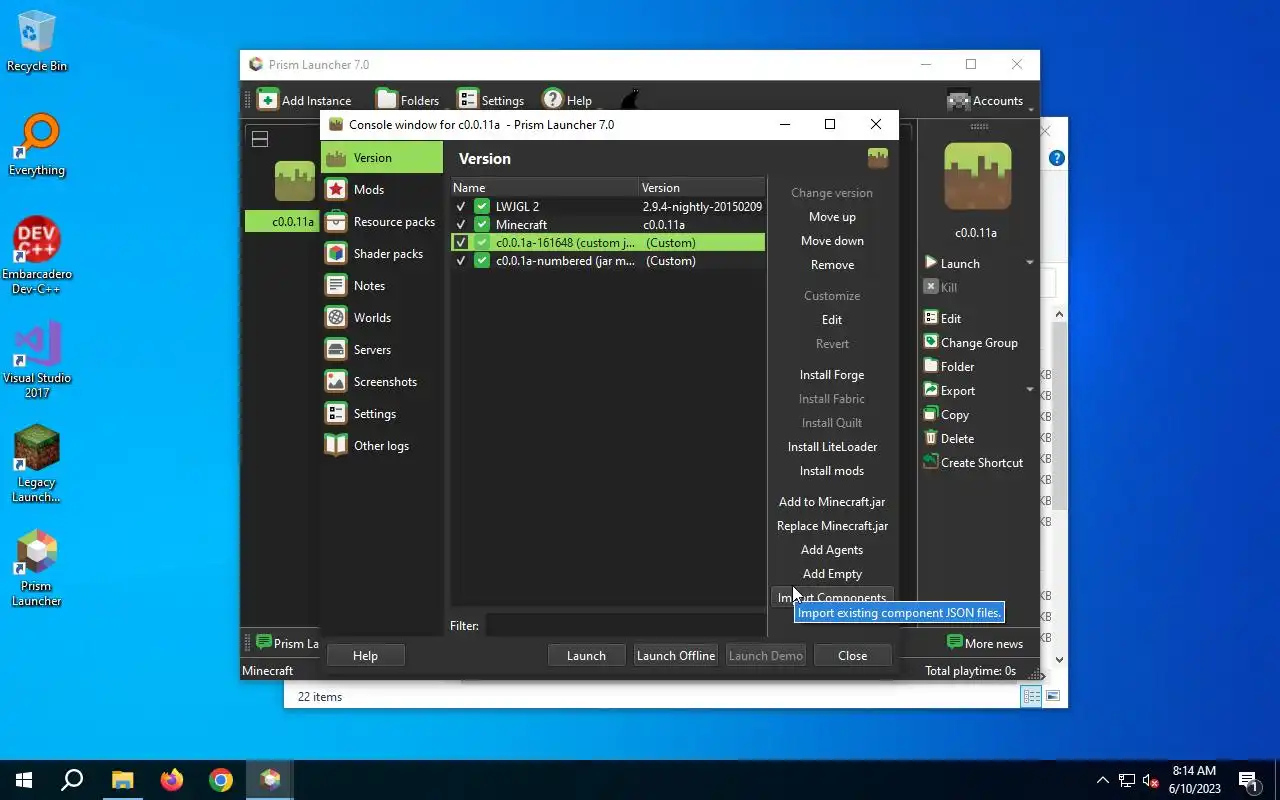Image resolution: width=1280 pixels, height=800 pixels.
Task: Open the Worlds page in sidebar
Action: 382,318
